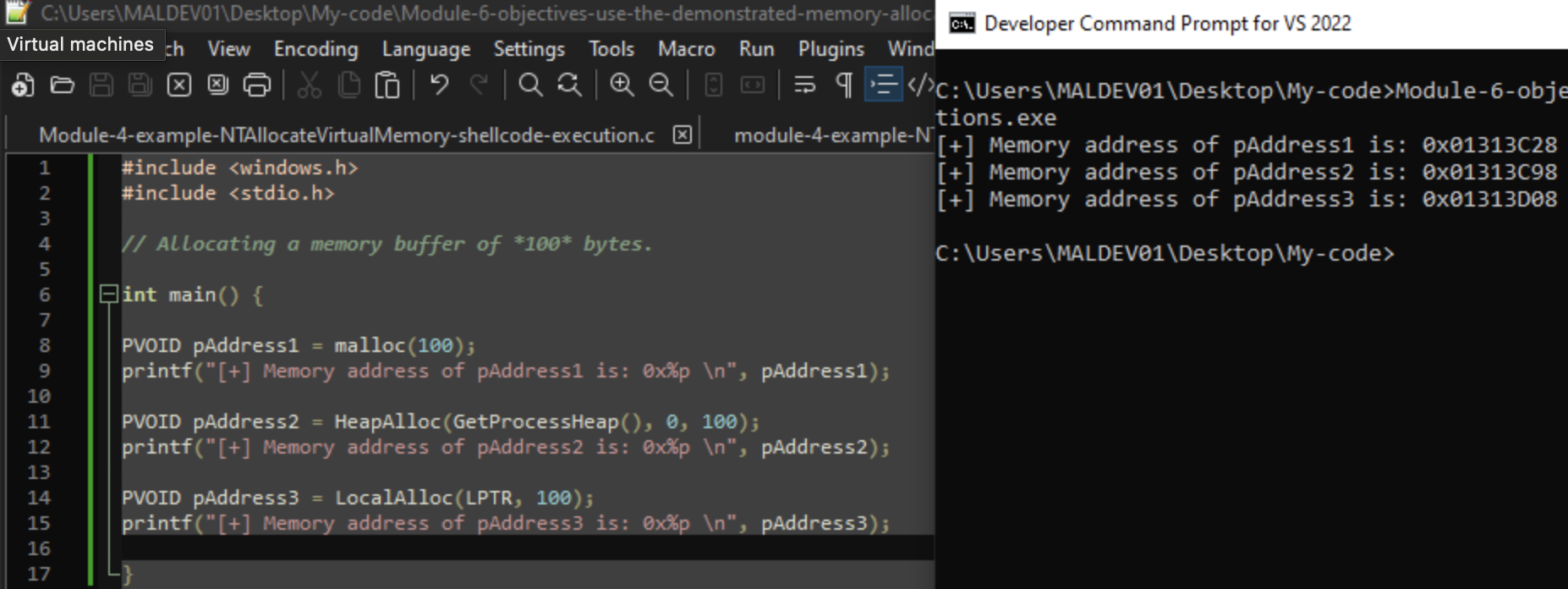Open the Language menu
This screenshot has height=589, width=1568.
click(x=425, y=49)
